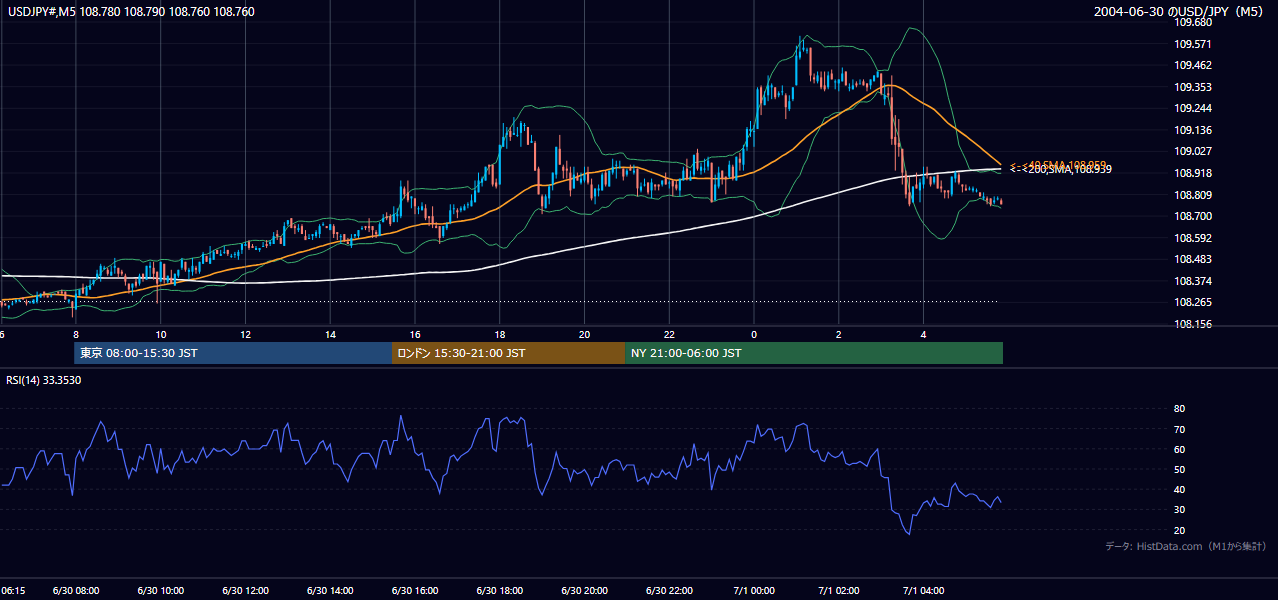Click the 6/30 10:00 date label
This screenshot has height=600, width=1278.
pos(161,591)
